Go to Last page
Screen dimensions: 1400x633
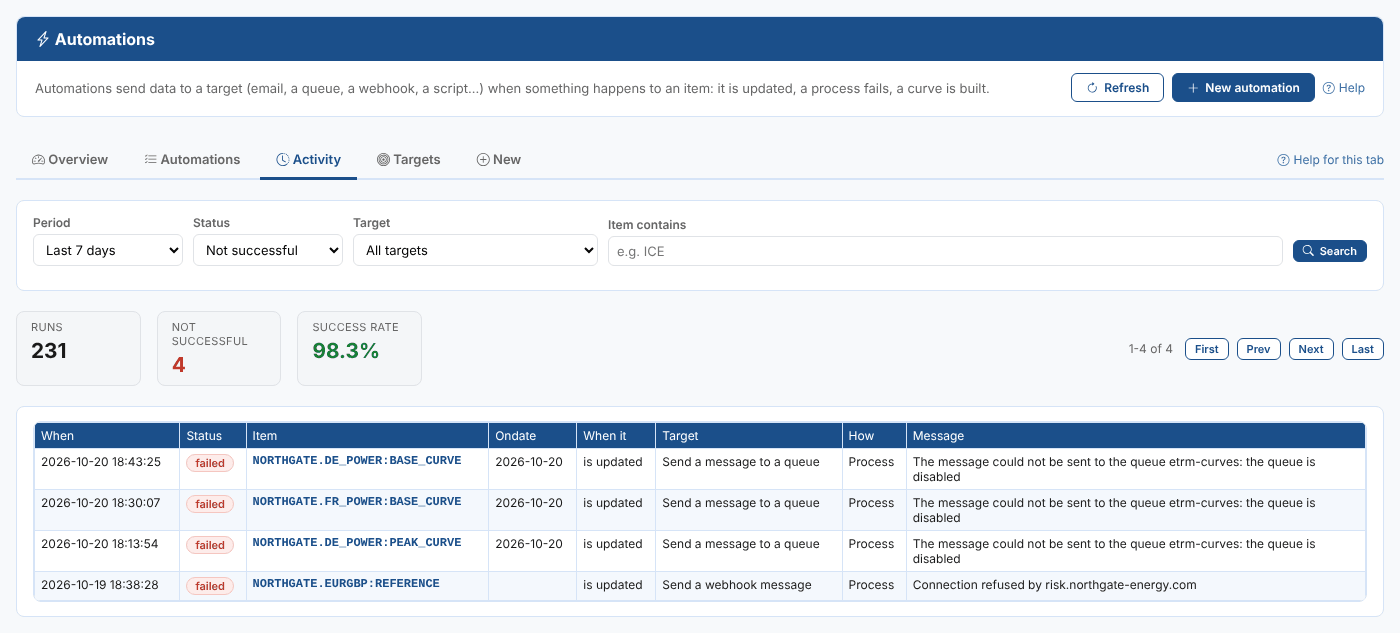pos(1363,349)
